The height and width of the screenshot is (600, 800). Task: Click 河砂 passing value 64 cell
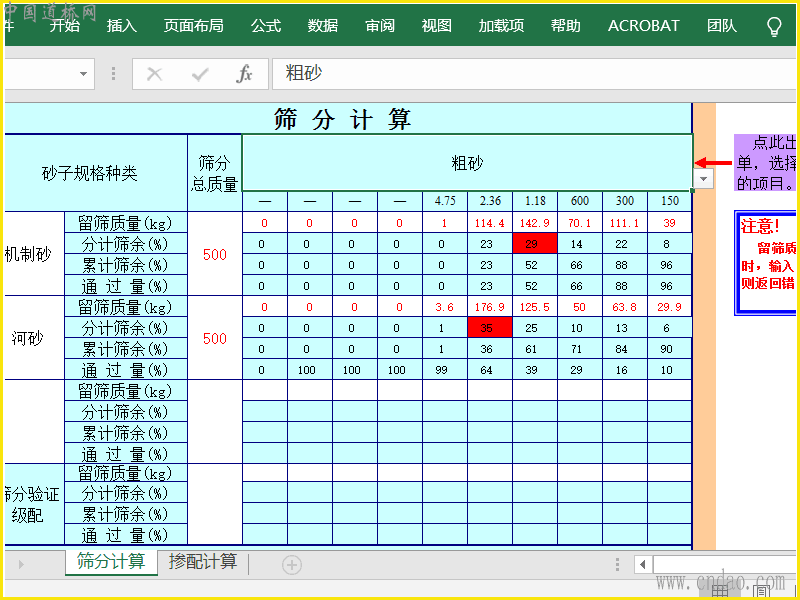click(x=490, y=370)
